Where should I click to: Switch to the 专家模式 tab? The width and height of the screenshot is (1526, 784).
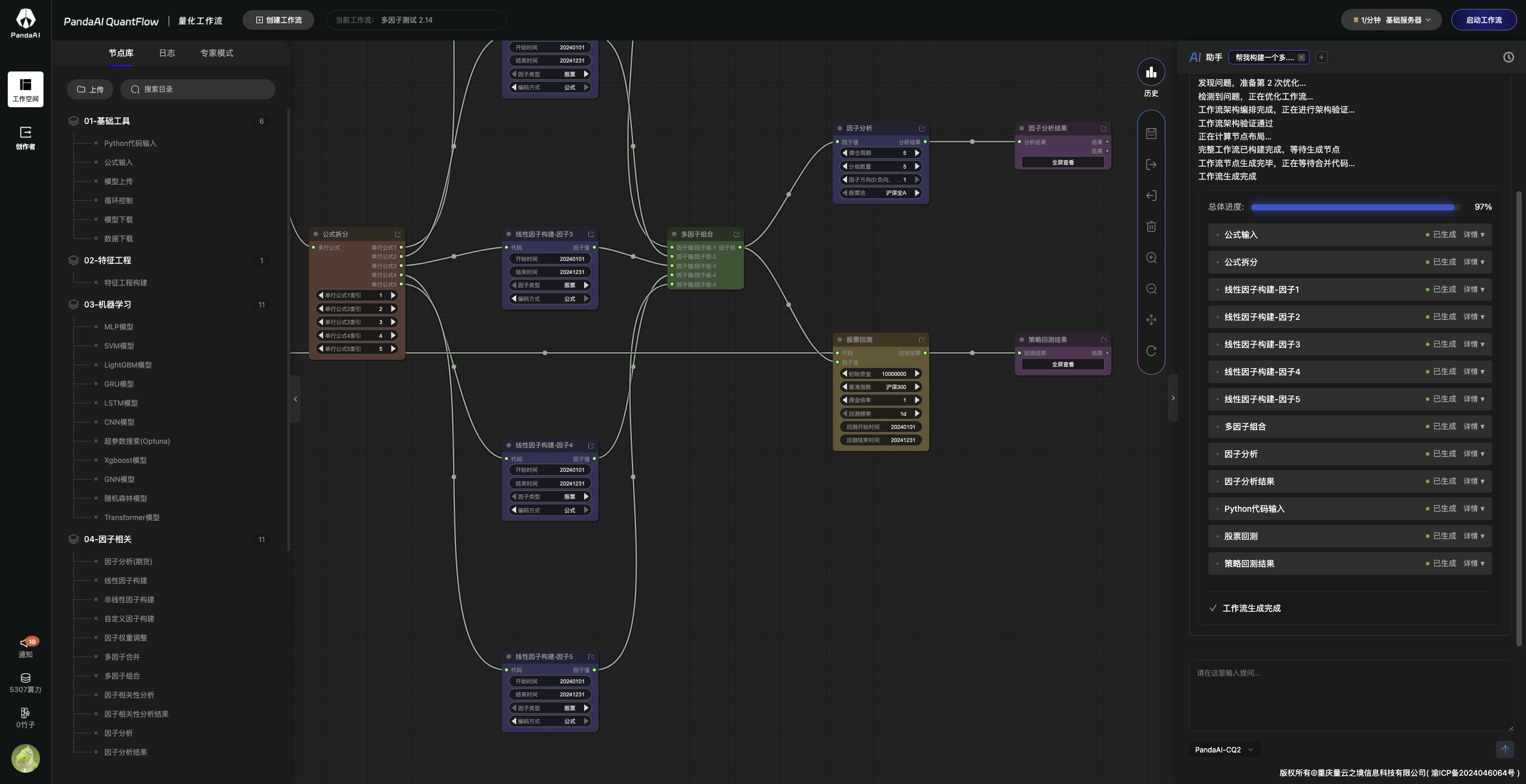point(216,53)
